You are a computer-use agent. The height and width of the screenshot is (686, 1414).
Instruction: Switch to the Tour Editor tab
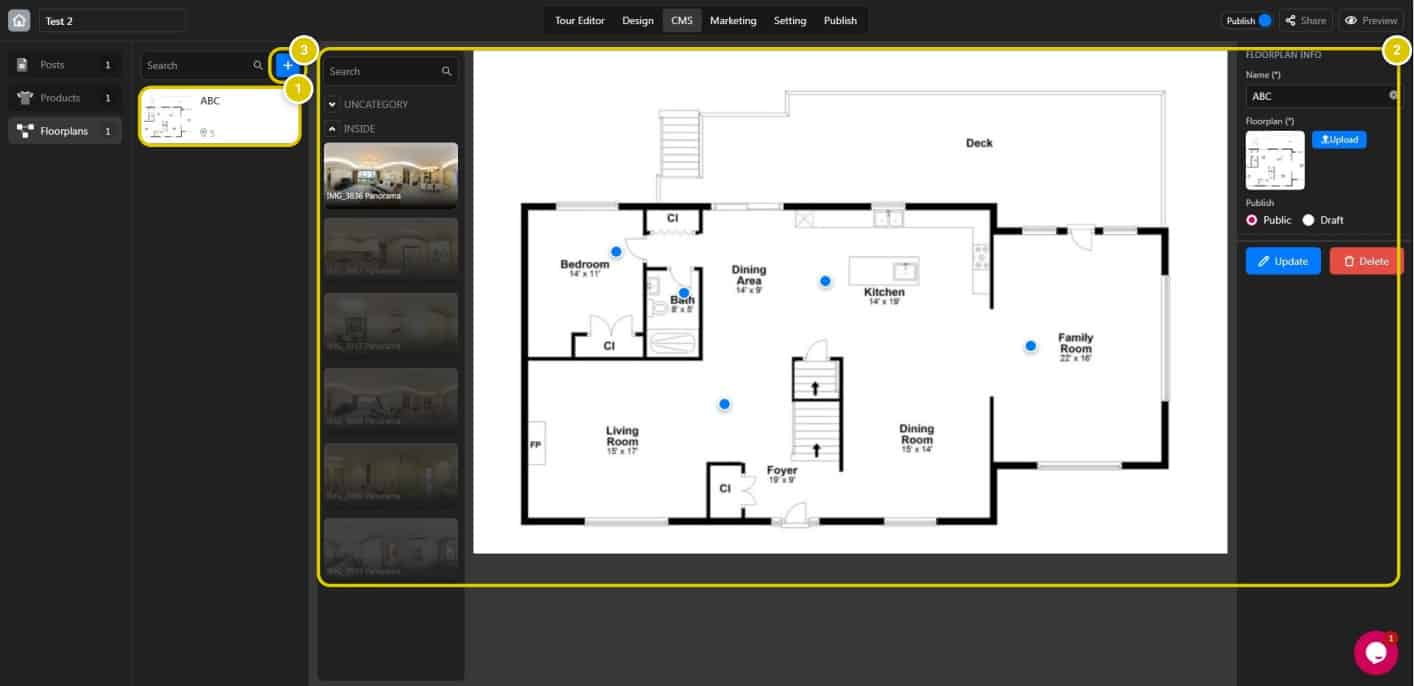(580, 20)
